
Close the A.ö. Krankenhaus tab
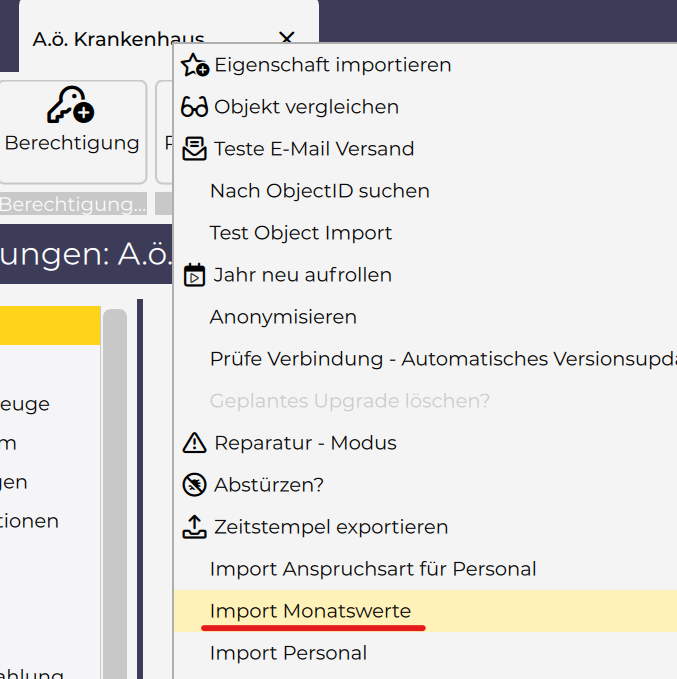tap(287, 39)
